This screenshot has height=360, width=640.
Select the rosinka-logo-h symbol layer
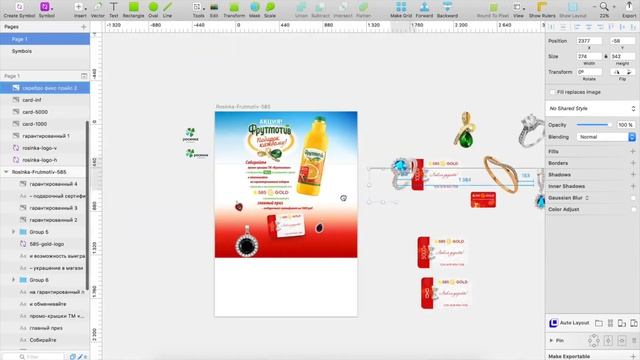coord(45,160)
